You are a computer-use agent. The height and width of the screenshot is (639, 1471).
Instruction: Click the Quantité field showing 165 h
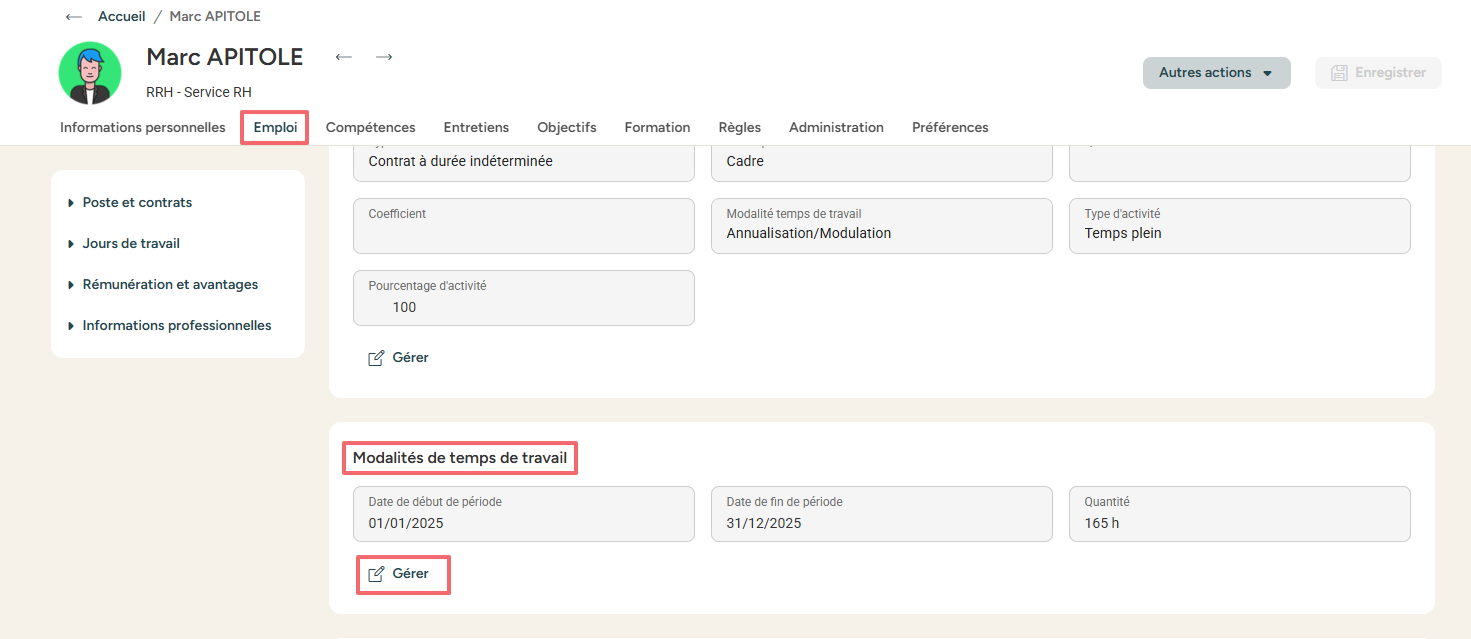[1239, 514]
